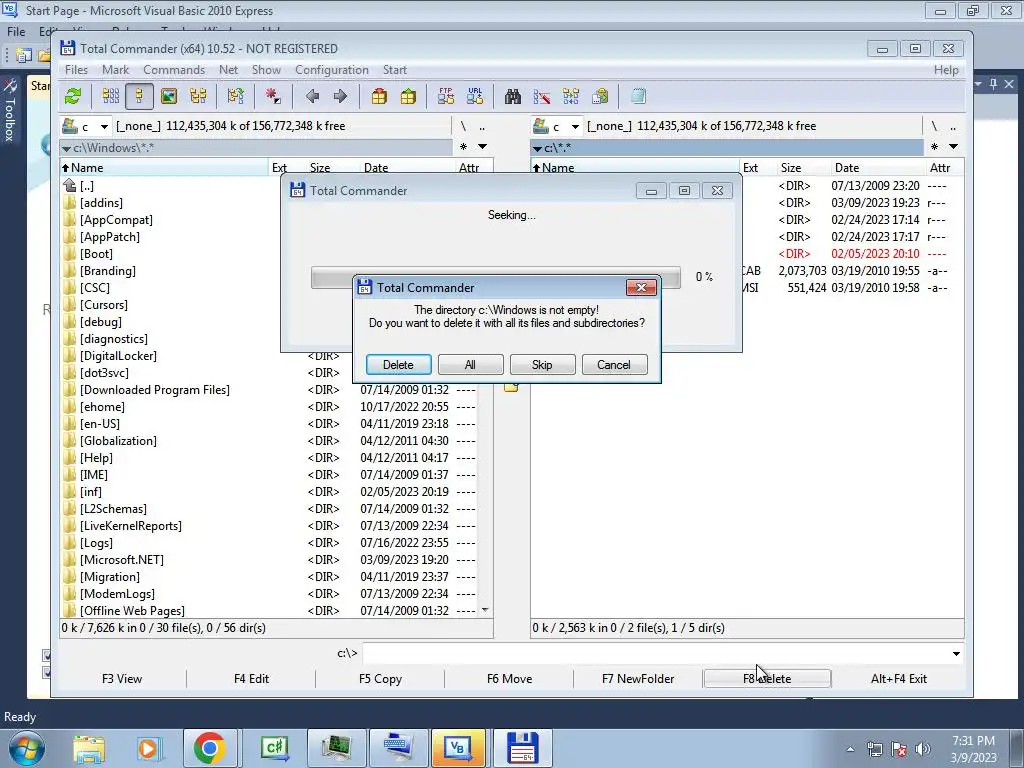
Task: Open the Multi-rename tool icon
Action: coord(541,97)
